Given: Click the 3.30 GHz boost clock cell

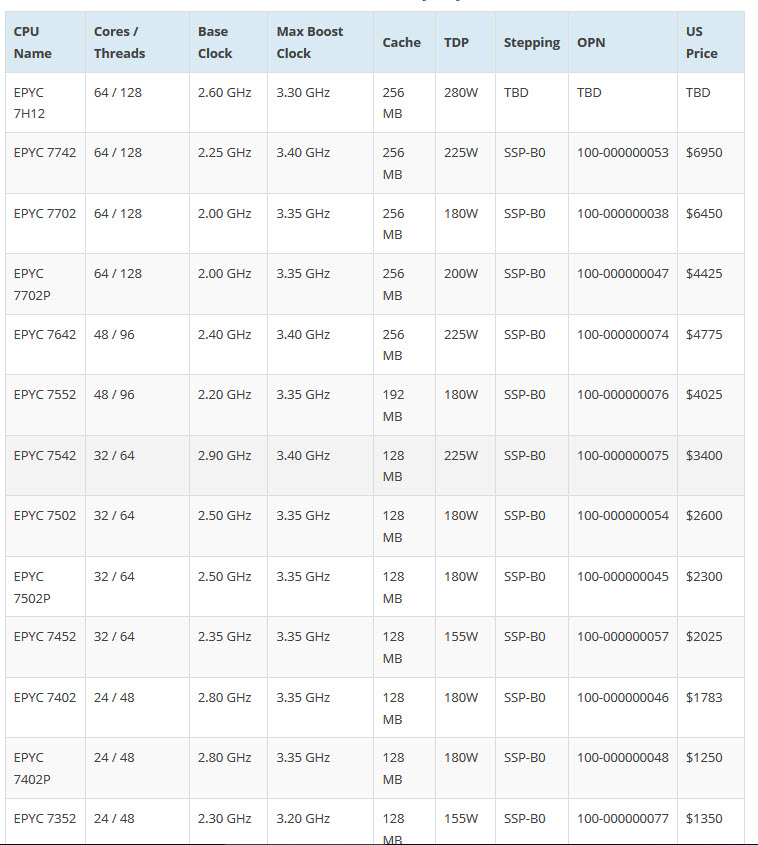Looking at the screenshot, I should pyautogui.click(x=321, y=103).
